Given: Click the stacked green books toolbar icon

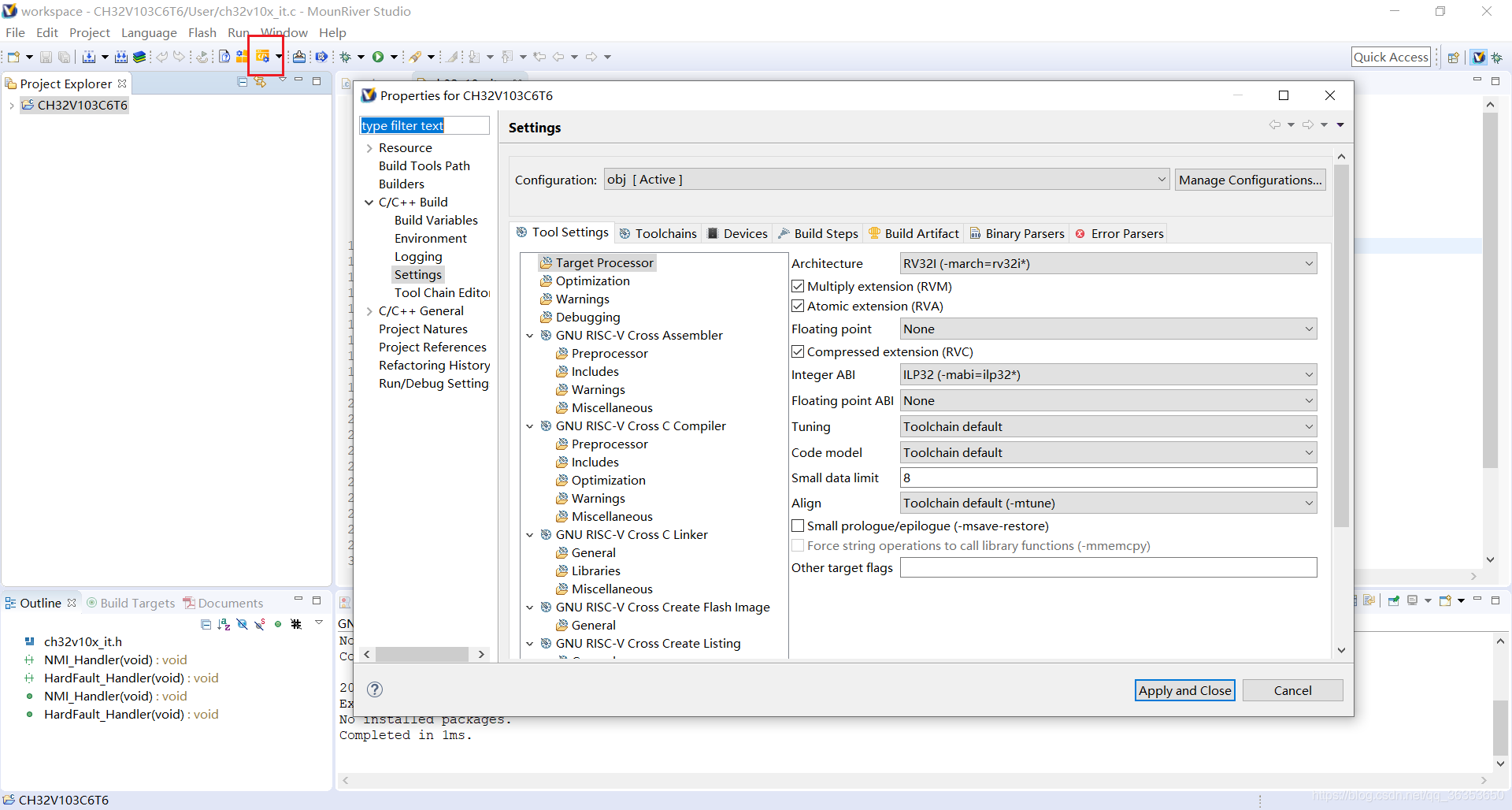Looking at the screenshot, I should point(139,57).
